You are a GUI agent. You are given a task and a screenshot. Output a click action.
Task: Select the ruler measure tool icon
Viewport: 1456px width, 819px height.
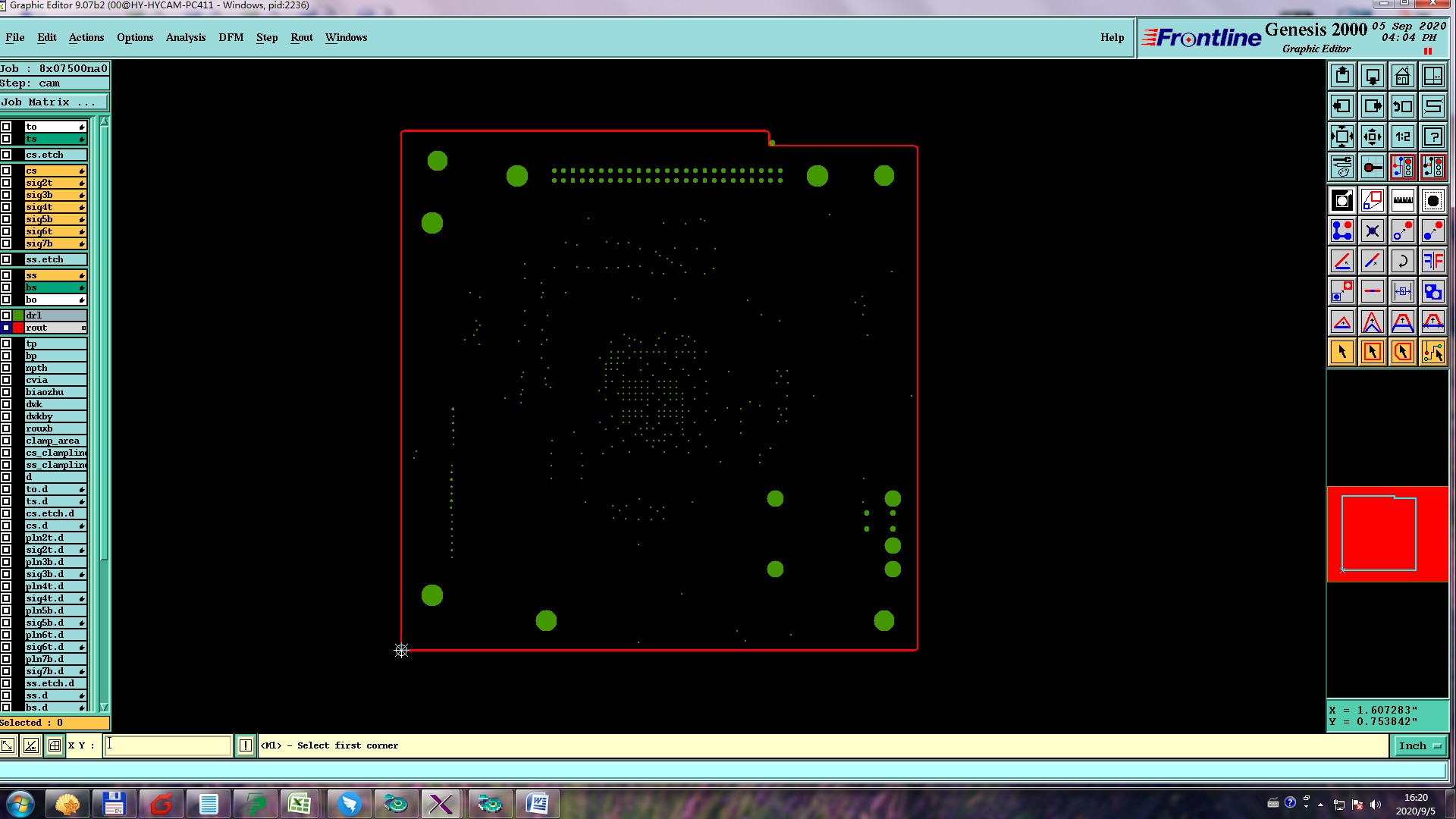(1402, 200)
